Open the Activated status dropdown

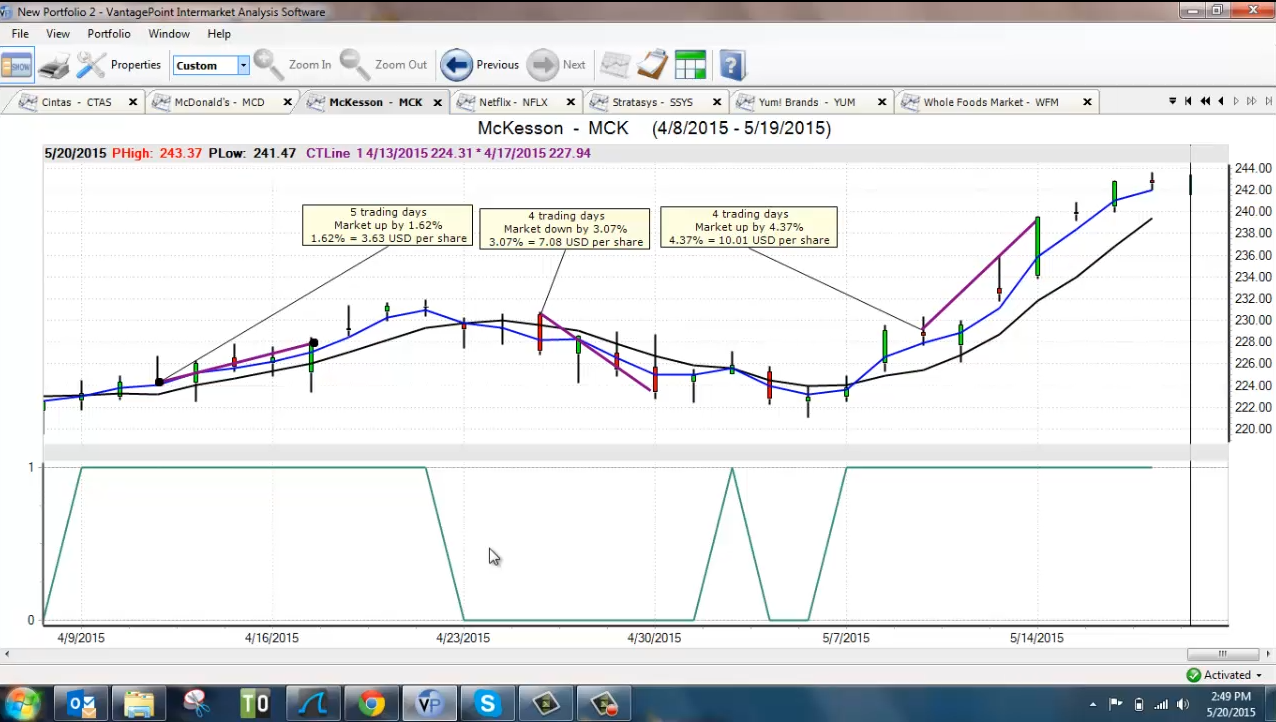pos(1258,675)
